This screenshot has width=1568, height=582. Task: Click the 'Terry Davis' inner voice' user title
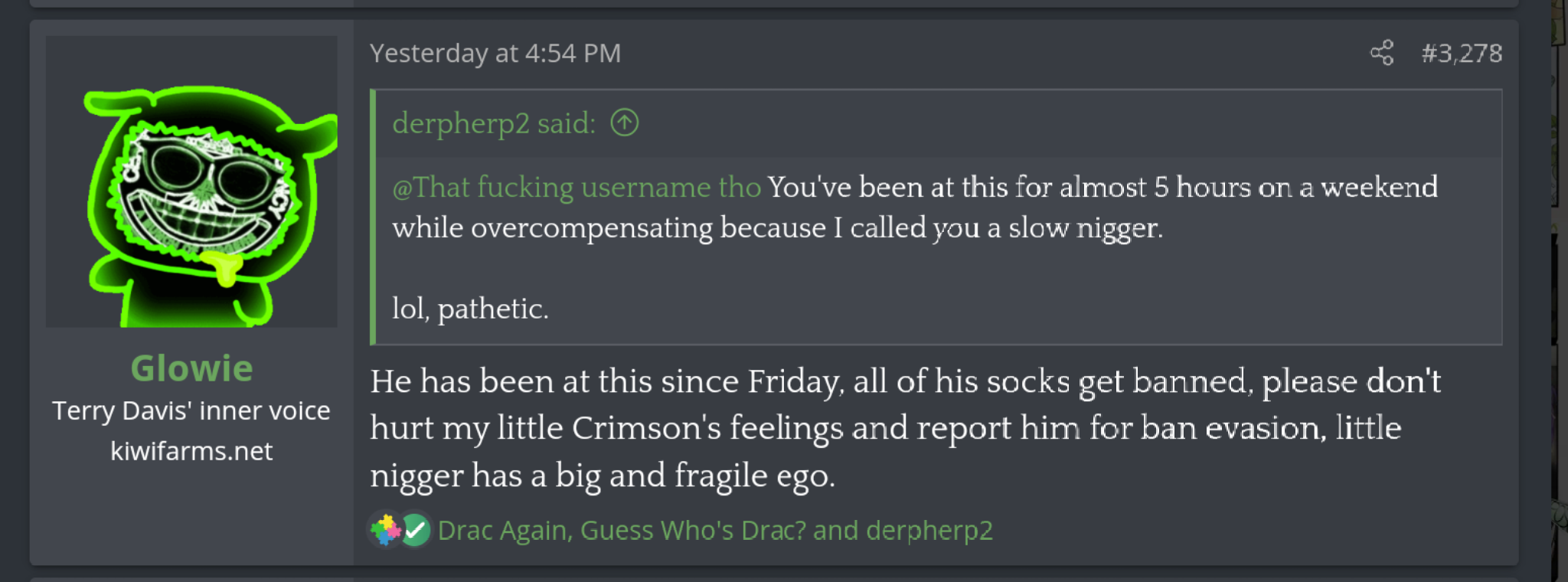[x=191, y=410]
